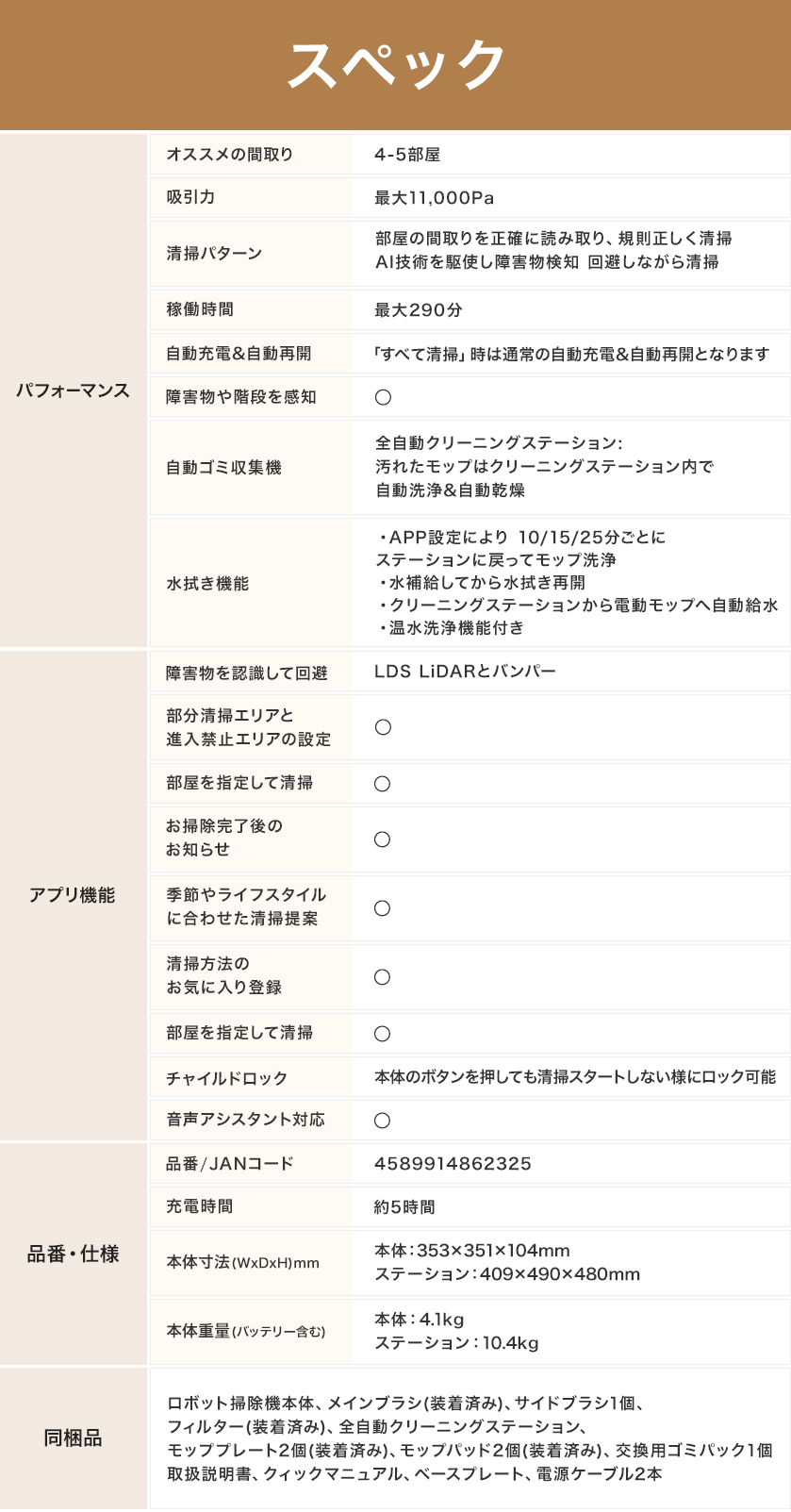The height and width of the screenshot is (1512, 791).
Task: Click the circle next to 季節やライフスタイルに合わせた清掃提案
Action: (x=383, y=907)
